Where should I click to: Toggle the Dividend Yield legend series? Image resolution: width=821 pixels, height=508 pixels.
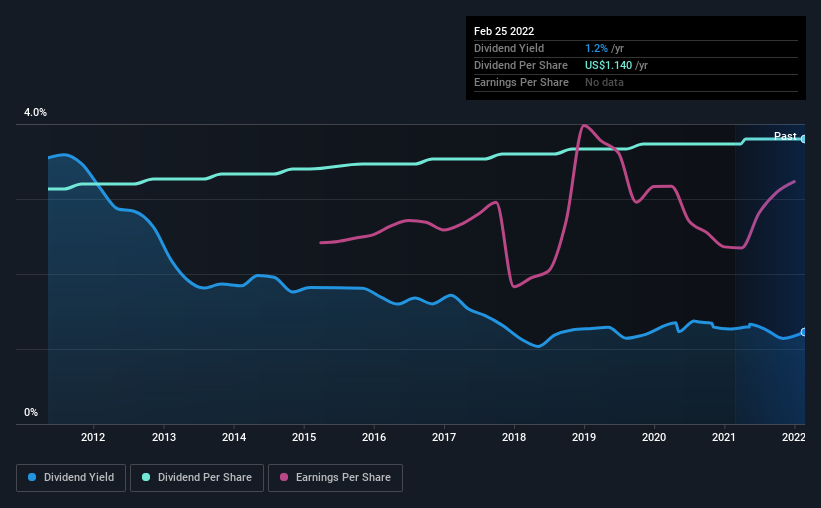[72, 478]
